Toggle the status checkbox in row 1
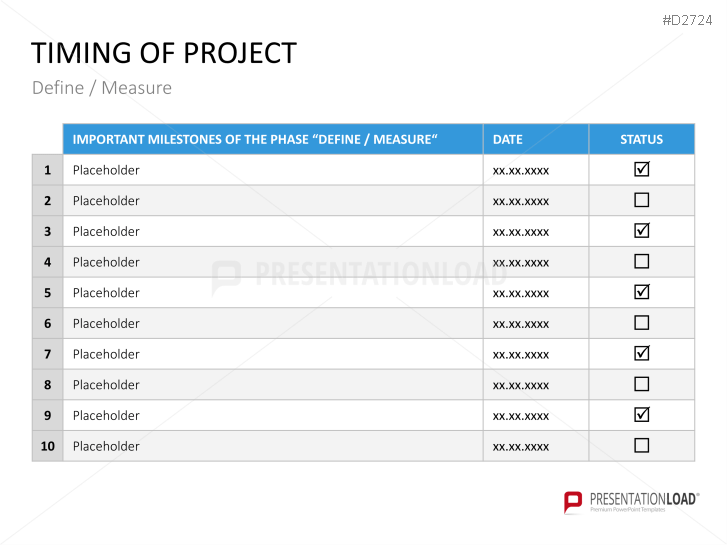727x545 pixels. coord(642,169)
